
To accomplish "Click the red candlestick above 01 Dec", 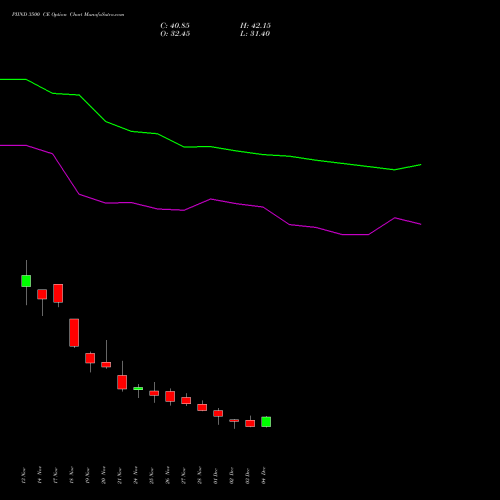I will point(218,413).
